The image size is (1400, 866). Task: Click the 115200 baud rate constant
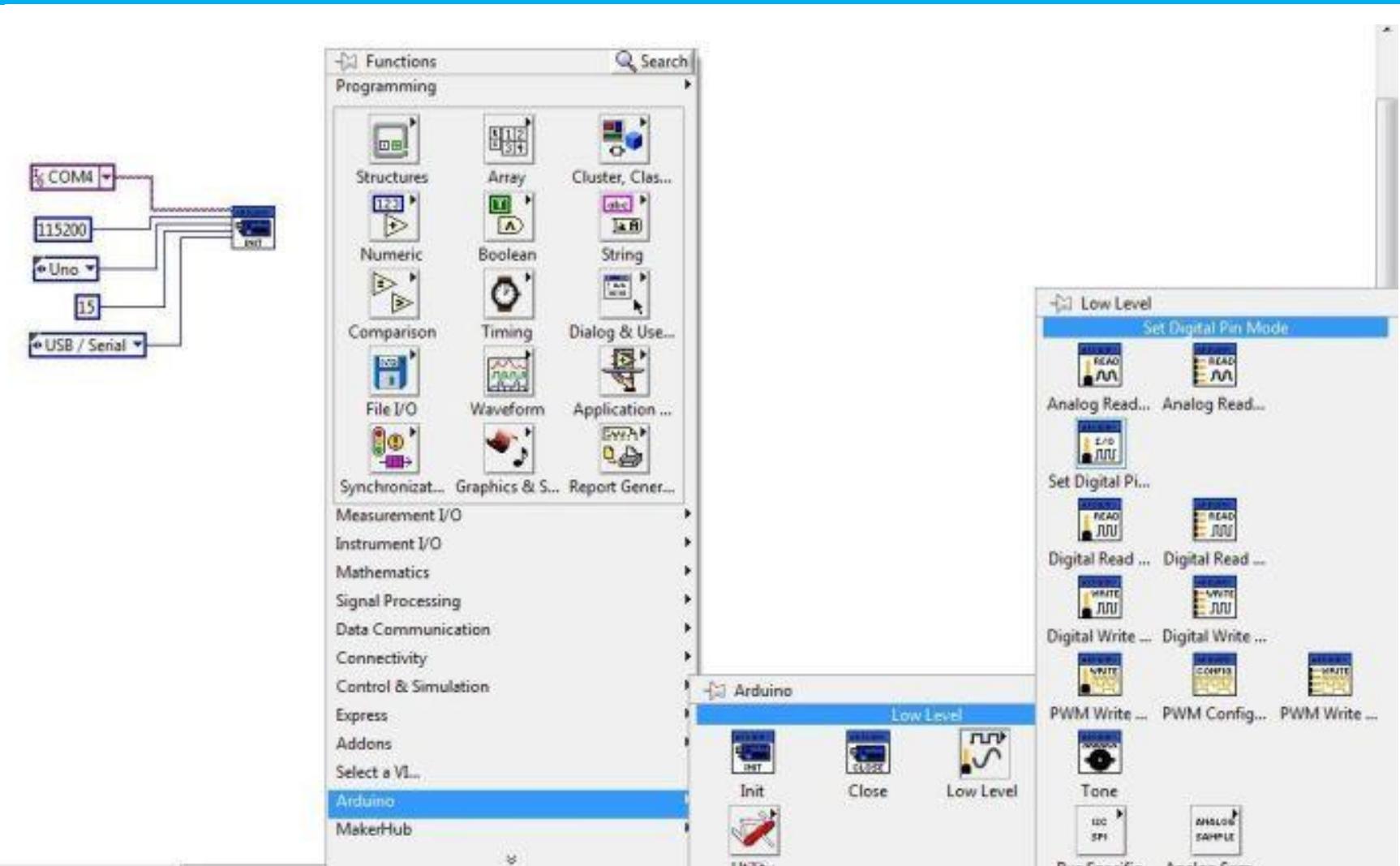coord(63,229)
